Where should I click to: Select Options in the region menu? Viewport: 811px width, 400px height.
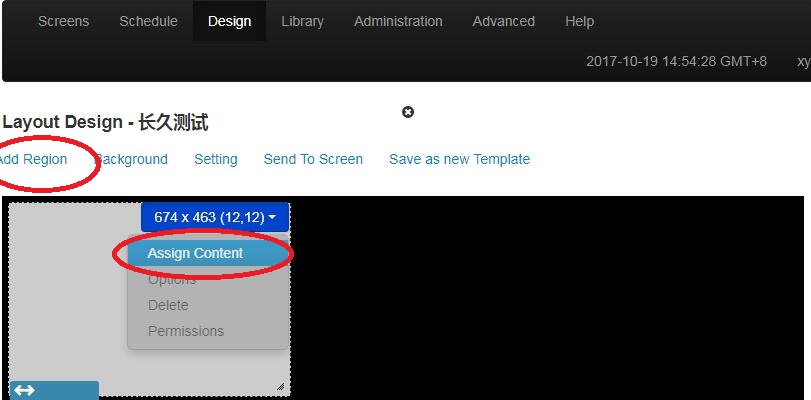172,280
